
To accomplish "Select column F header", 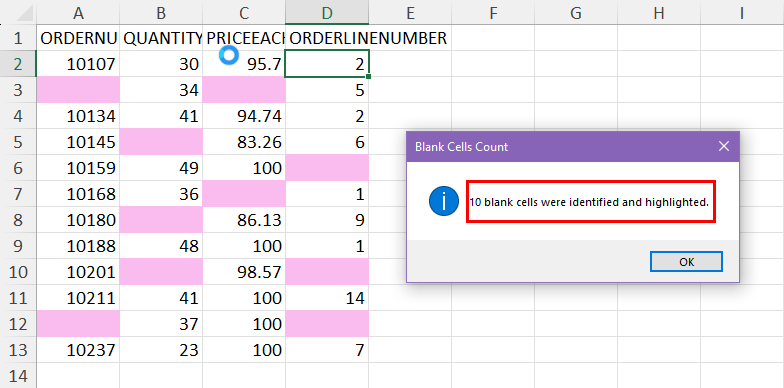I will [x=493, y=13].
